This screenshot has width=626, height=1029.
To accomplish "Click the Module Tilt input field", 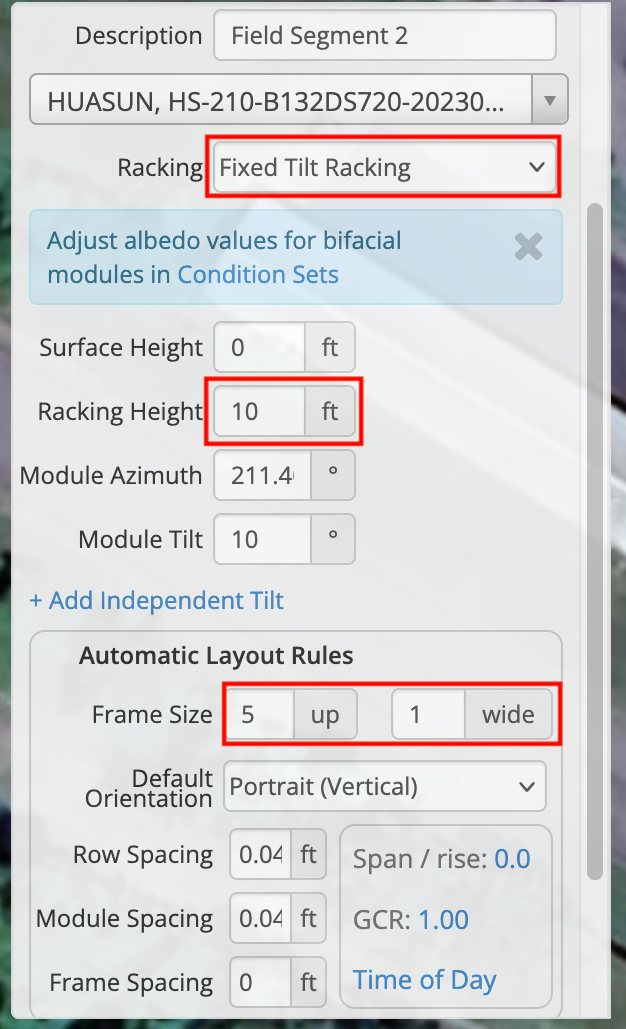I will pos(262,539).
